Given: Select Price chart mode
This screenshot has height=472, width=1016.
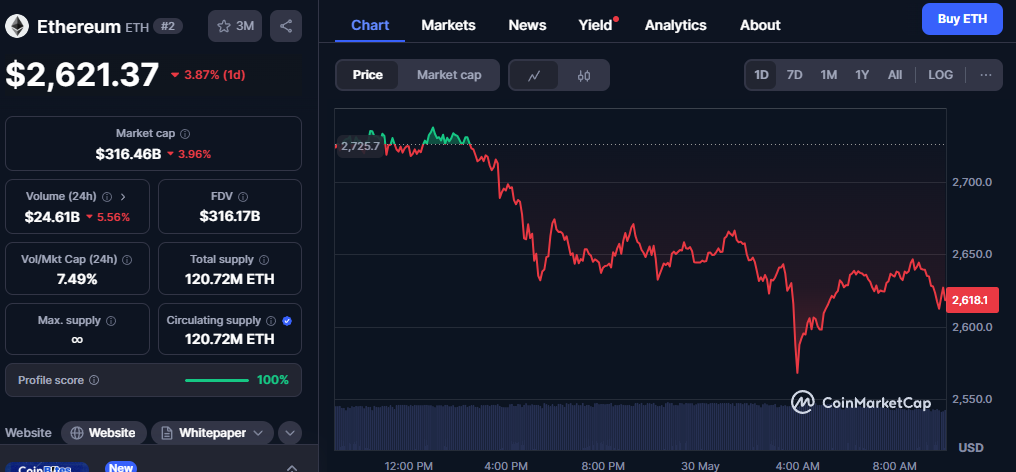Looking at the screenshot, I should (367, 75).
